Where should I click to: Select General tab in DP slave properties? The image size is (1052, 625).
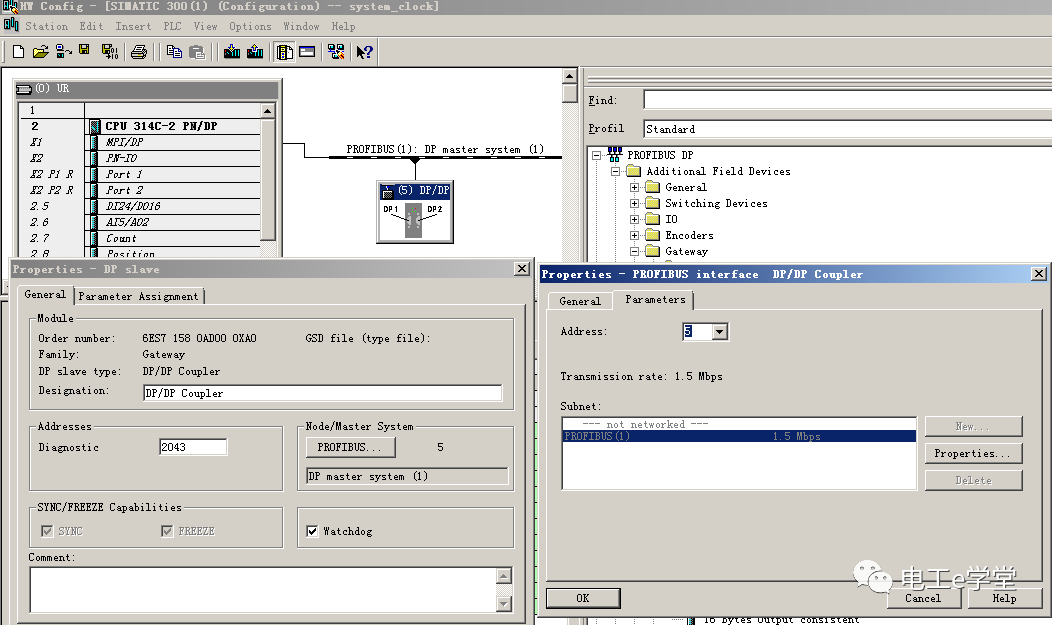[x=45, y=294]
